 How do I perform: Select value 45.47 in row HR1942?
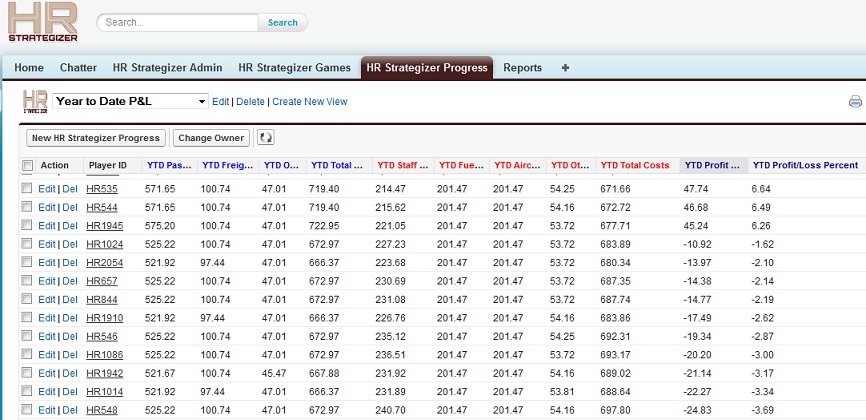coord(274,374)
